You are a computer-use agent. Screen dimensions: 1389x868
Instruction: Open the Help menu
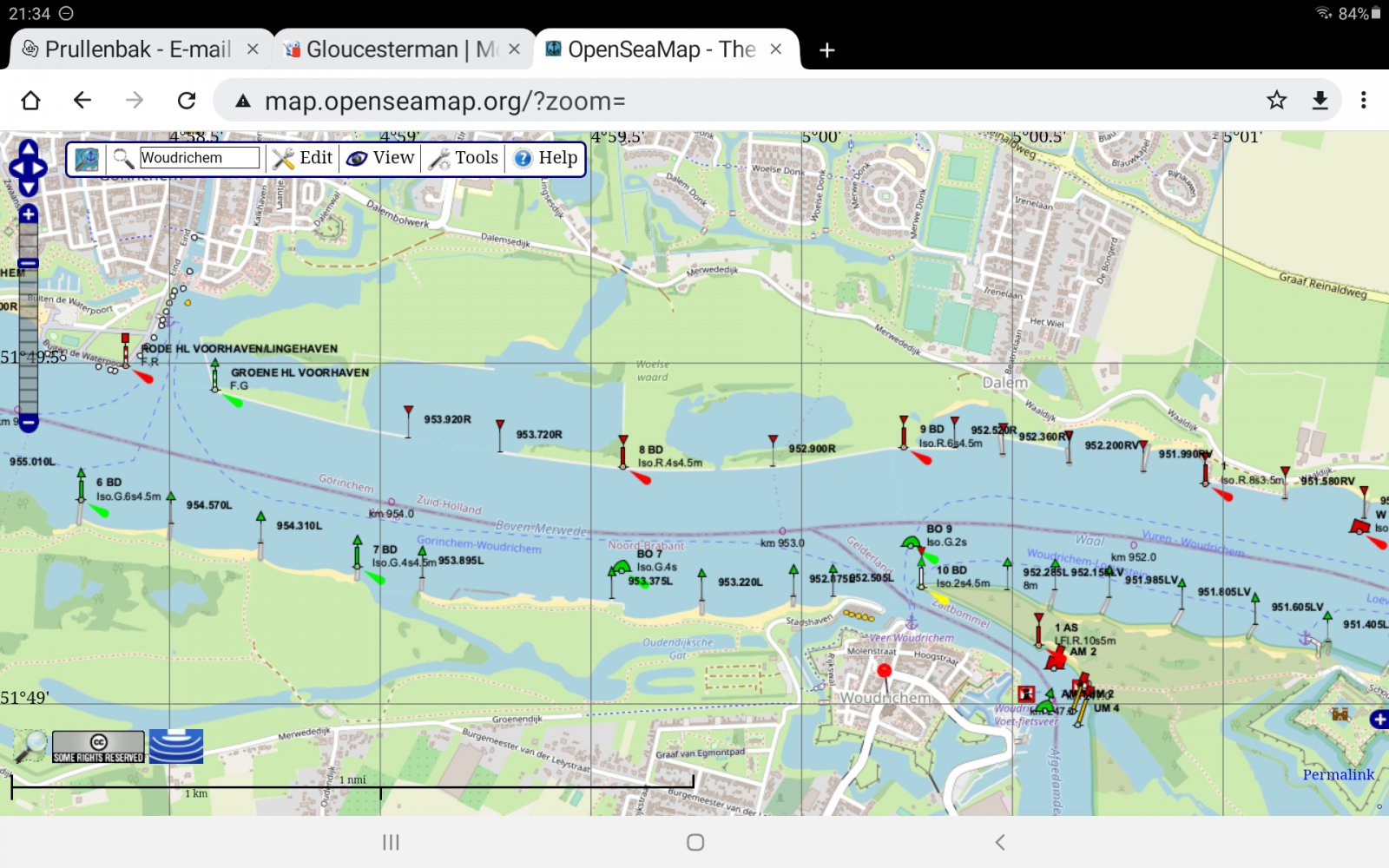(x=546, y=158)
